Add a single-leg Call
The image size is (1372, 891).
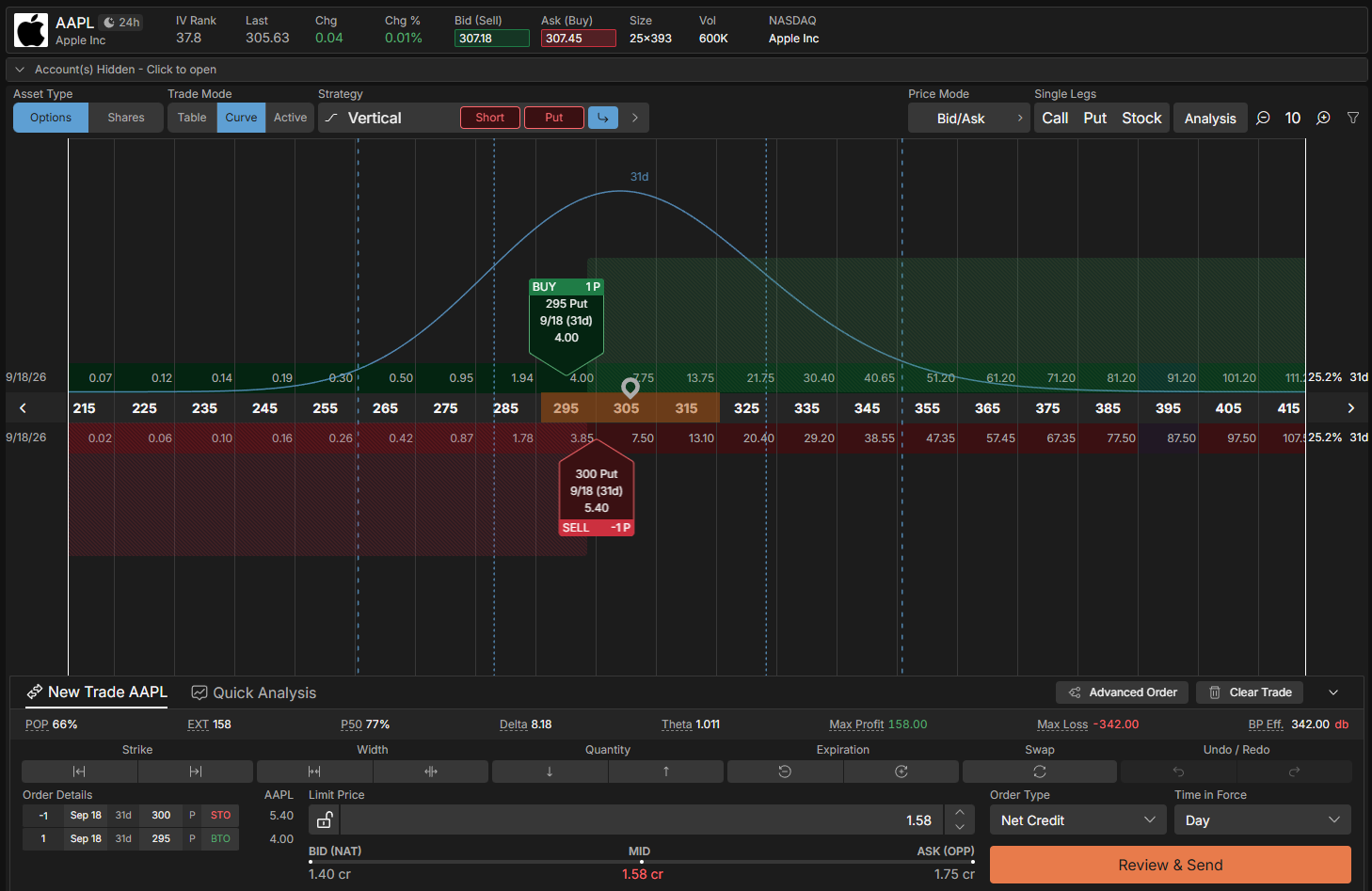1055,119
